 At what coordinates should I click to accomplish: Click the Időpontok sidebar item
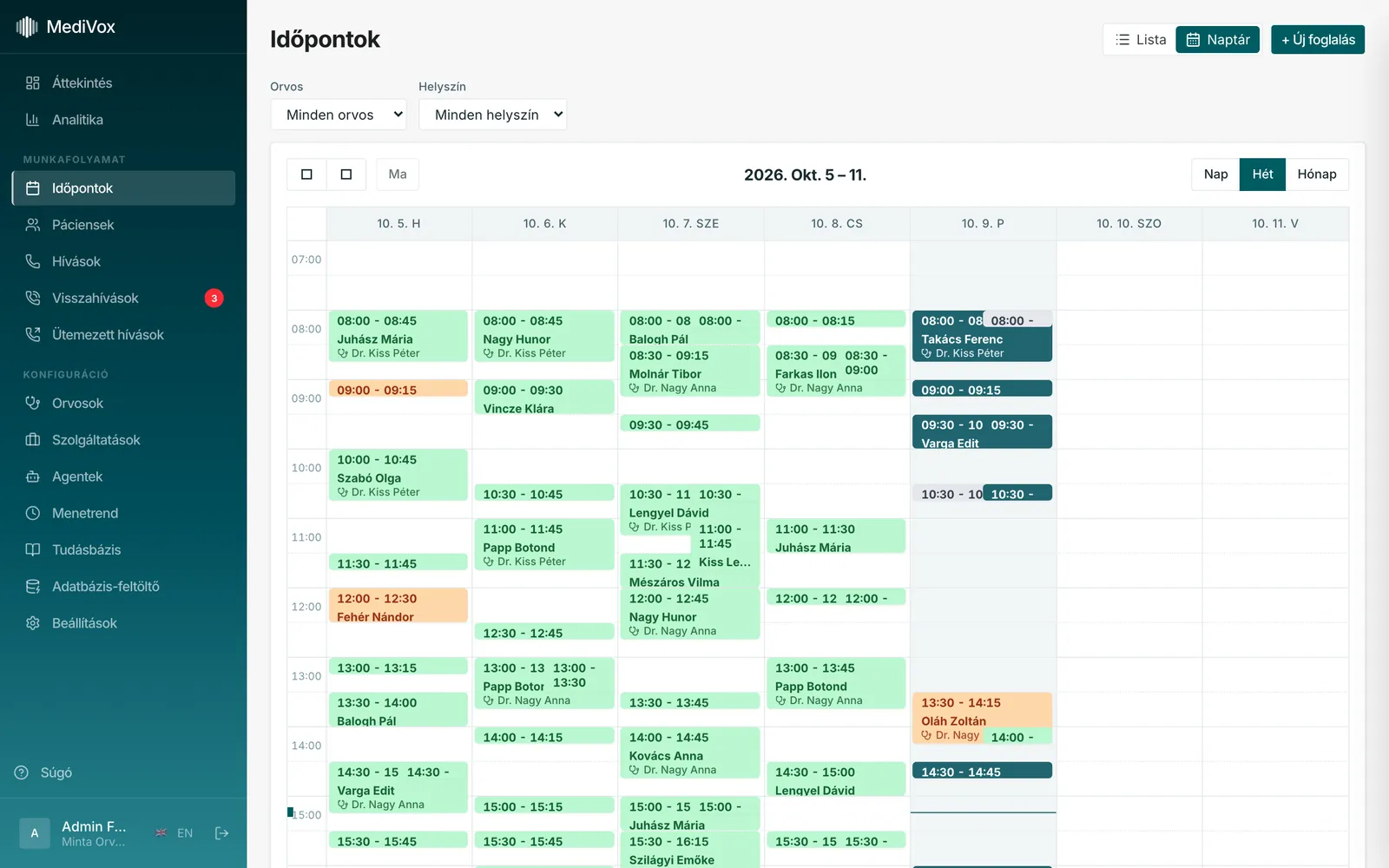click(x=123, y=188)
